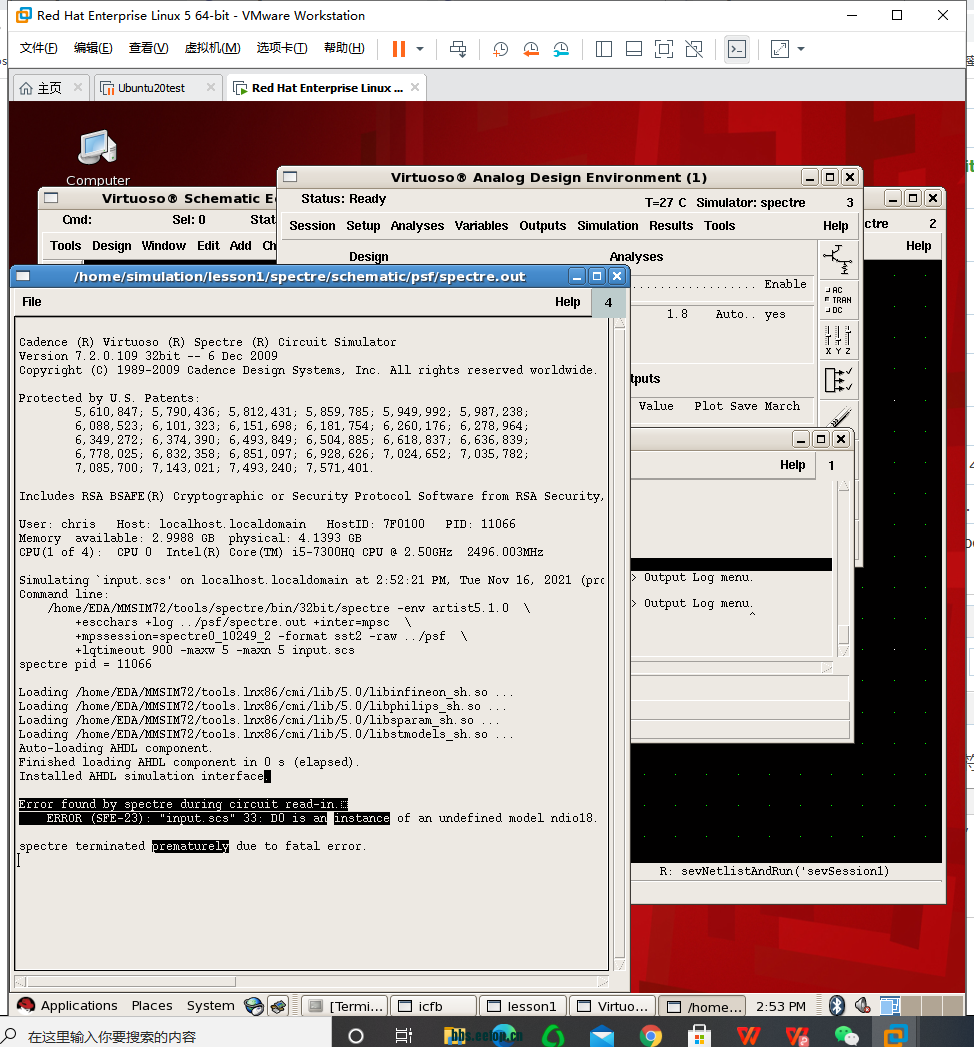974x1047 pixels.
Task: Open the Variables menu in ADE
Action: [481, 226]
